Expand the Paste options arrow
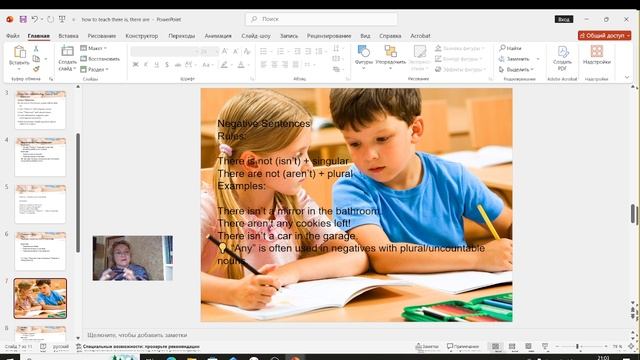 [x=19, y=69]
